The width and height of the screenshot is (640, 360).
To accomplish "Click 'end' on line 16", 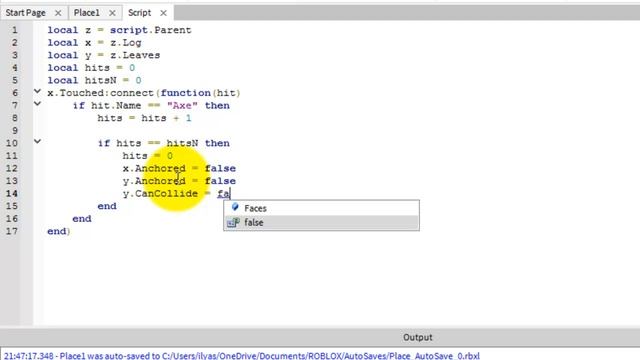I will [x=82, y=219].
